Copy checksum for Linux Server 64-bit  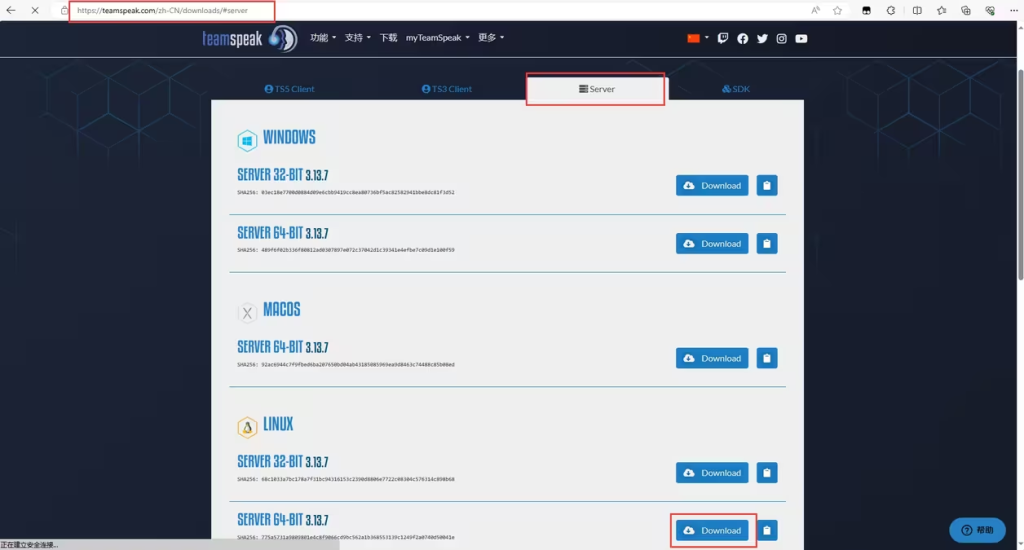pyautogui.click(x=767, y=530)
